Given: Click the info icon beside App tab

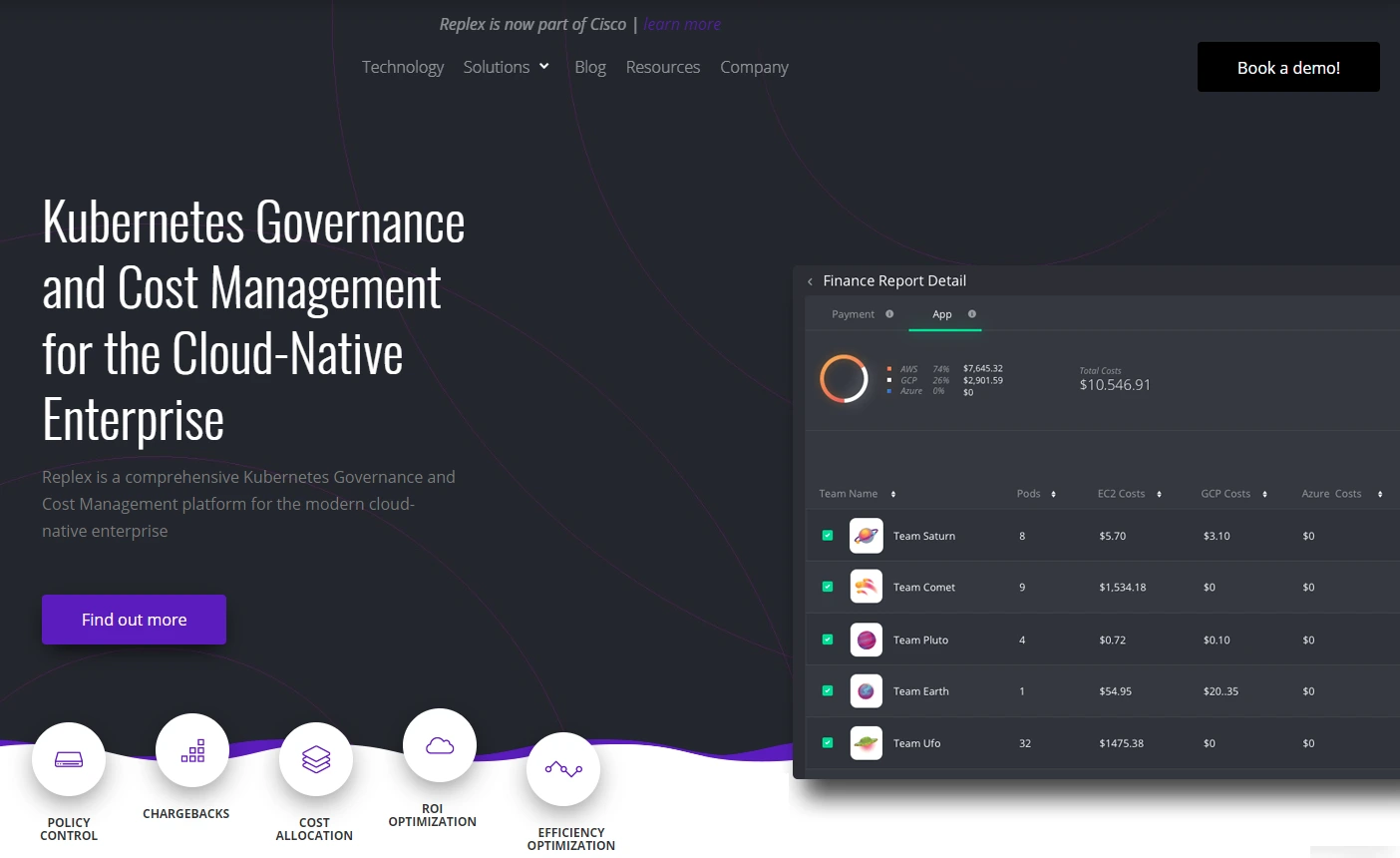Looking at the screenshot, I should click(972, 313).
